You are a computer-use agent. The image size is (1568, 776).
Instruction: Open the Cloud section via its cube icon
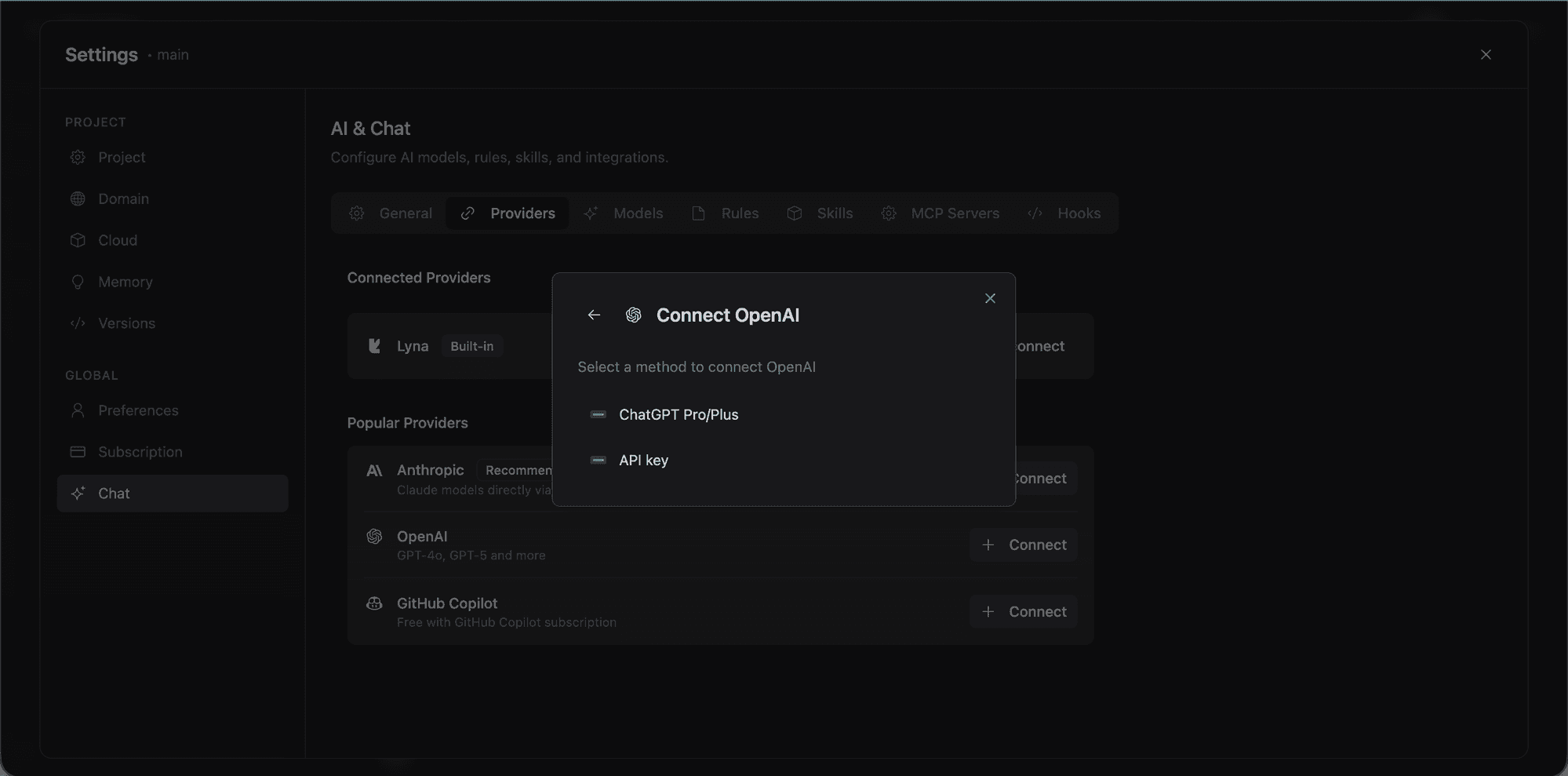(x=78, y=240)
